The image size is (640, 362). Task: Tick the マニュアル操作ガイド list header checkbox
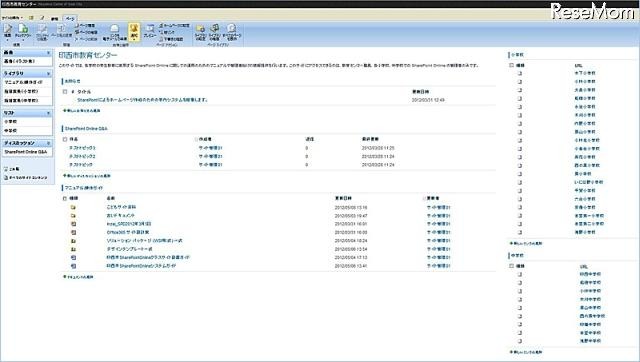(65, 198)
